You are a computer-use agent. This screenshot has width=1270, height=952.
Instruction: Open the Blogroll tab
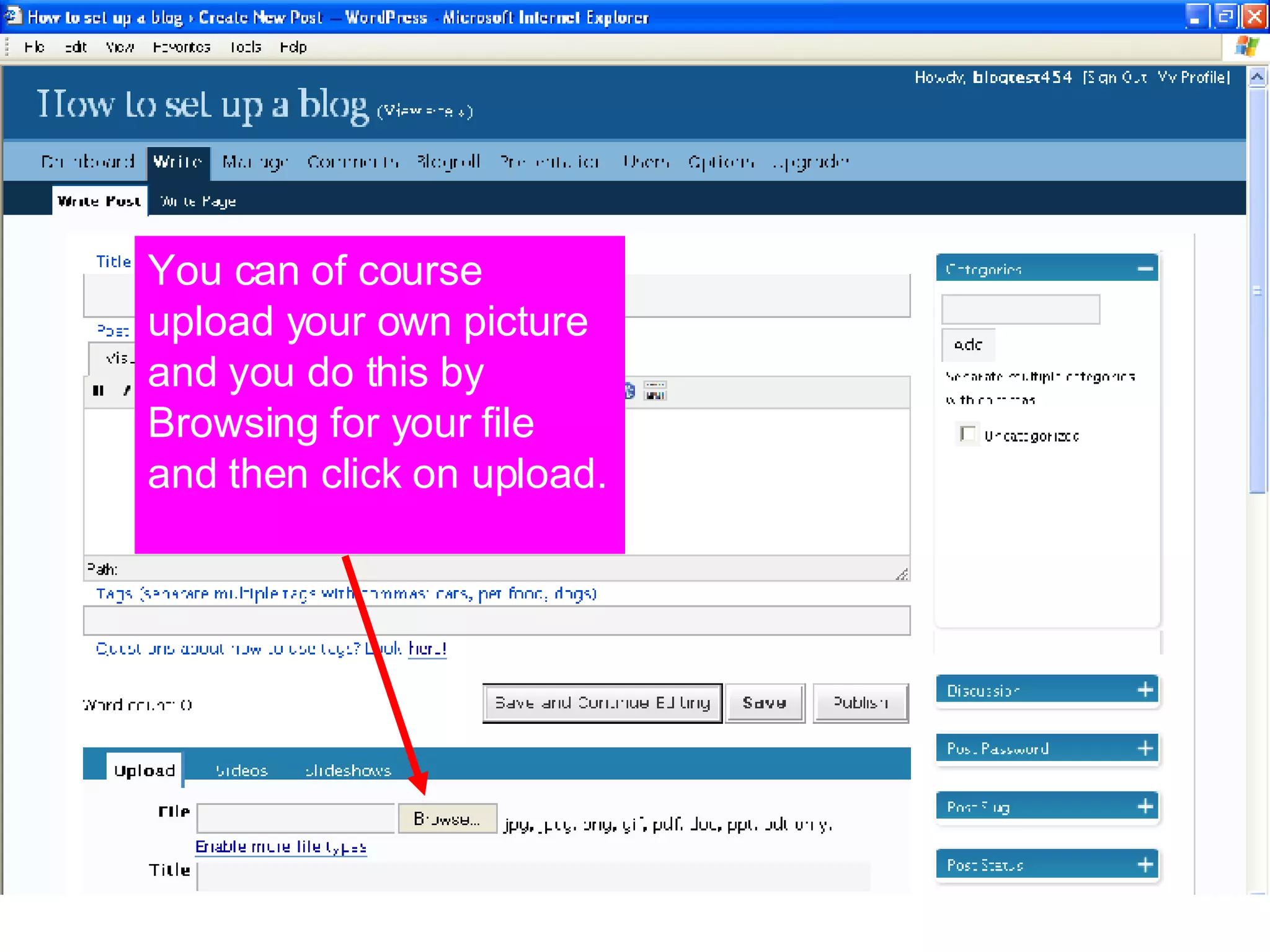click(x=449, y=162)
